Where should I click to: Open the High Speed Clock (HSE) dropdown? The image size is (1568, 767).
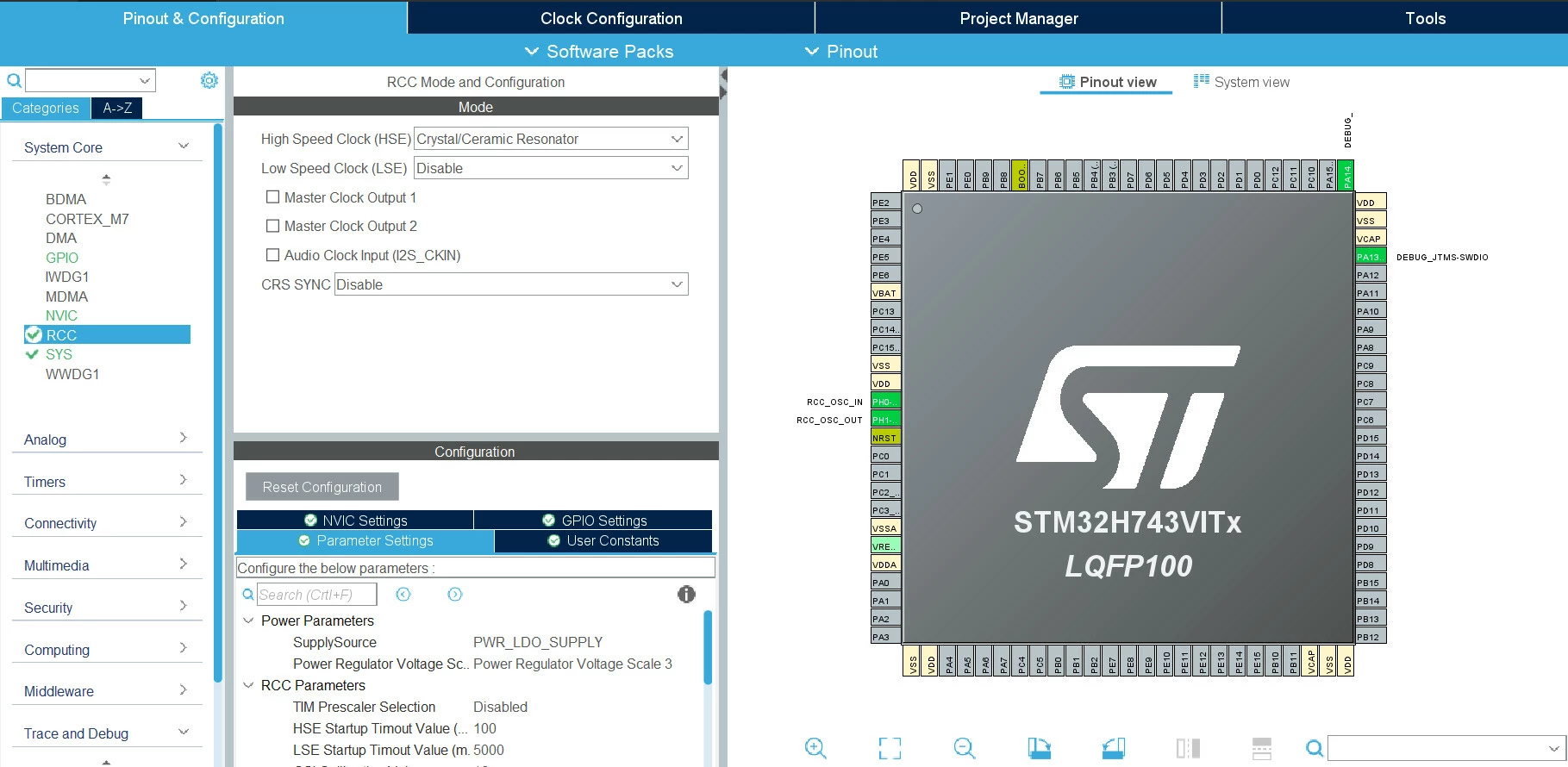point(551,139)
